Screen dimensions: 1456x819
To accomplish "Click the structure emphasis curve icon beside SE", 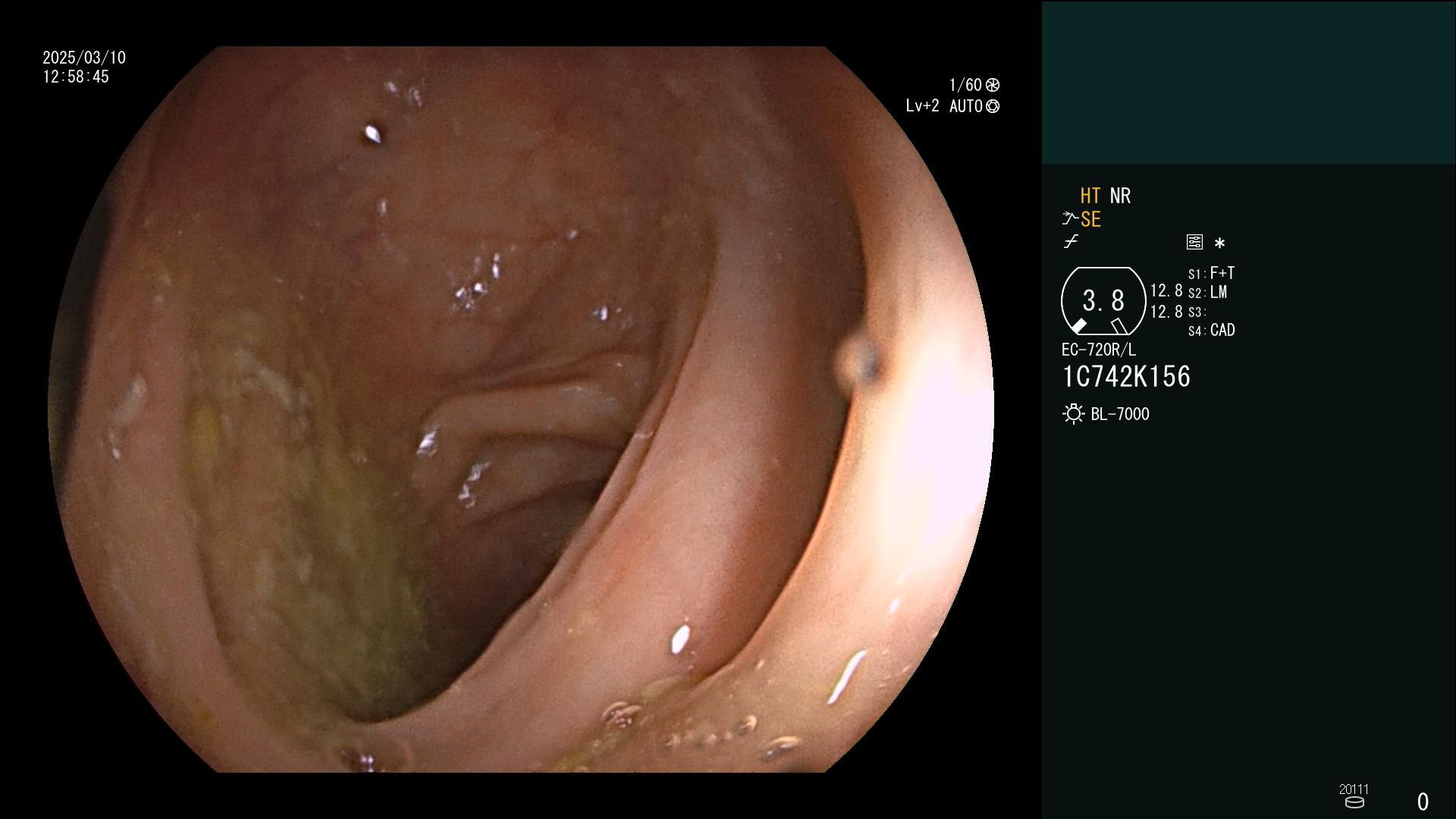I will click(x=1070, y=219).
